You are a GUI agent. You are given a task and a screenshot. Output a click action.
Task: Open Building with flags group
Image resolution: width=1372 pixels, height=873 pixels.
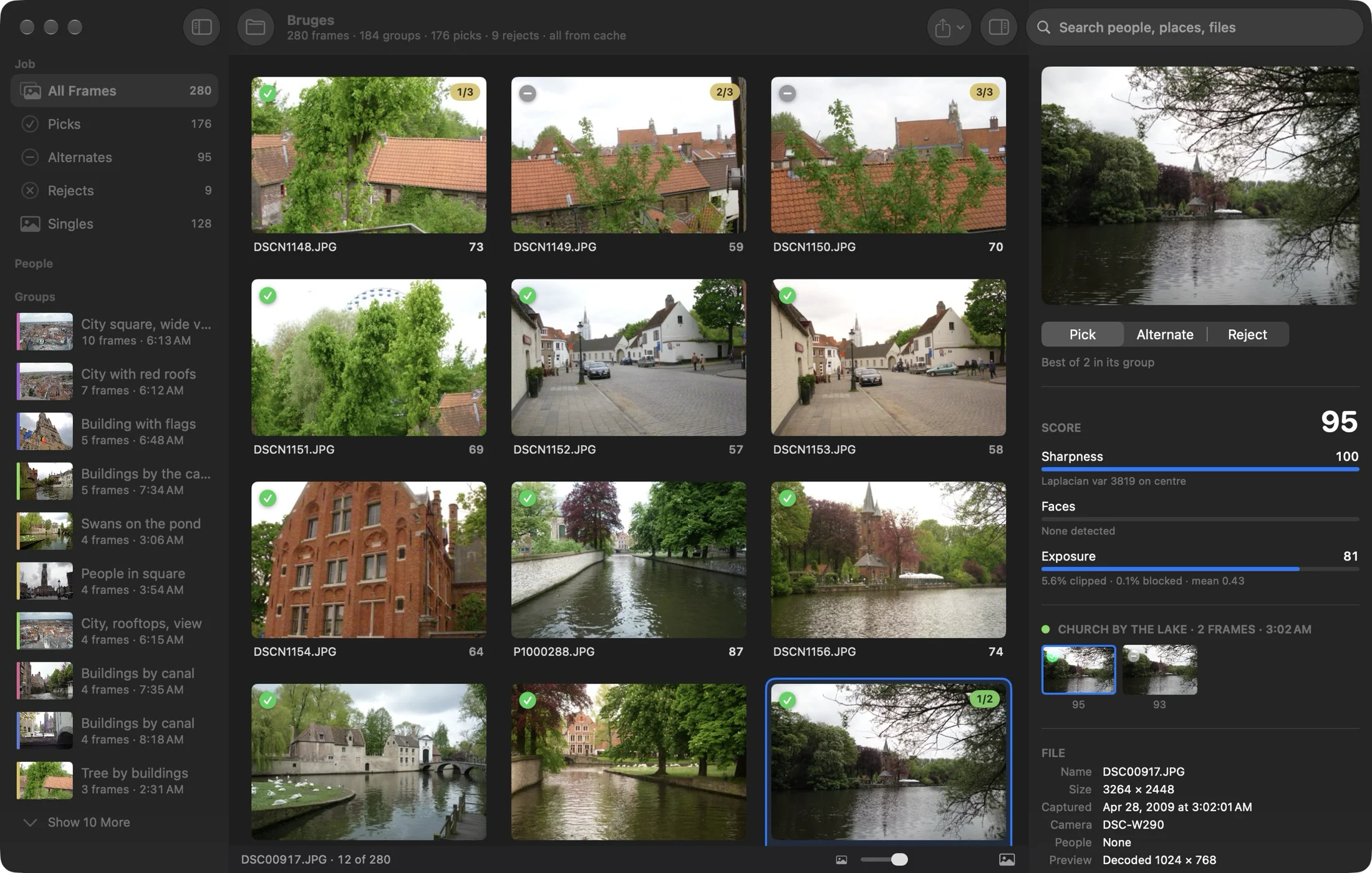(115, 432)
